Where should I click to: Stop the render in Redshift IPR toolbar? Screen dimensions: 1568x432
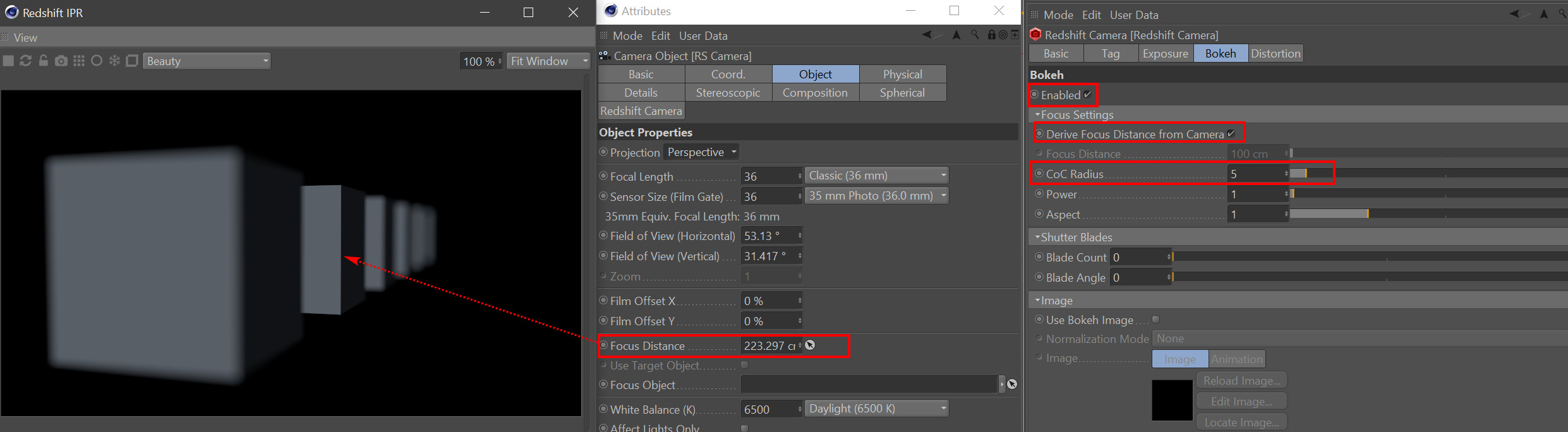pyautogui.click(x=8, y=61)
